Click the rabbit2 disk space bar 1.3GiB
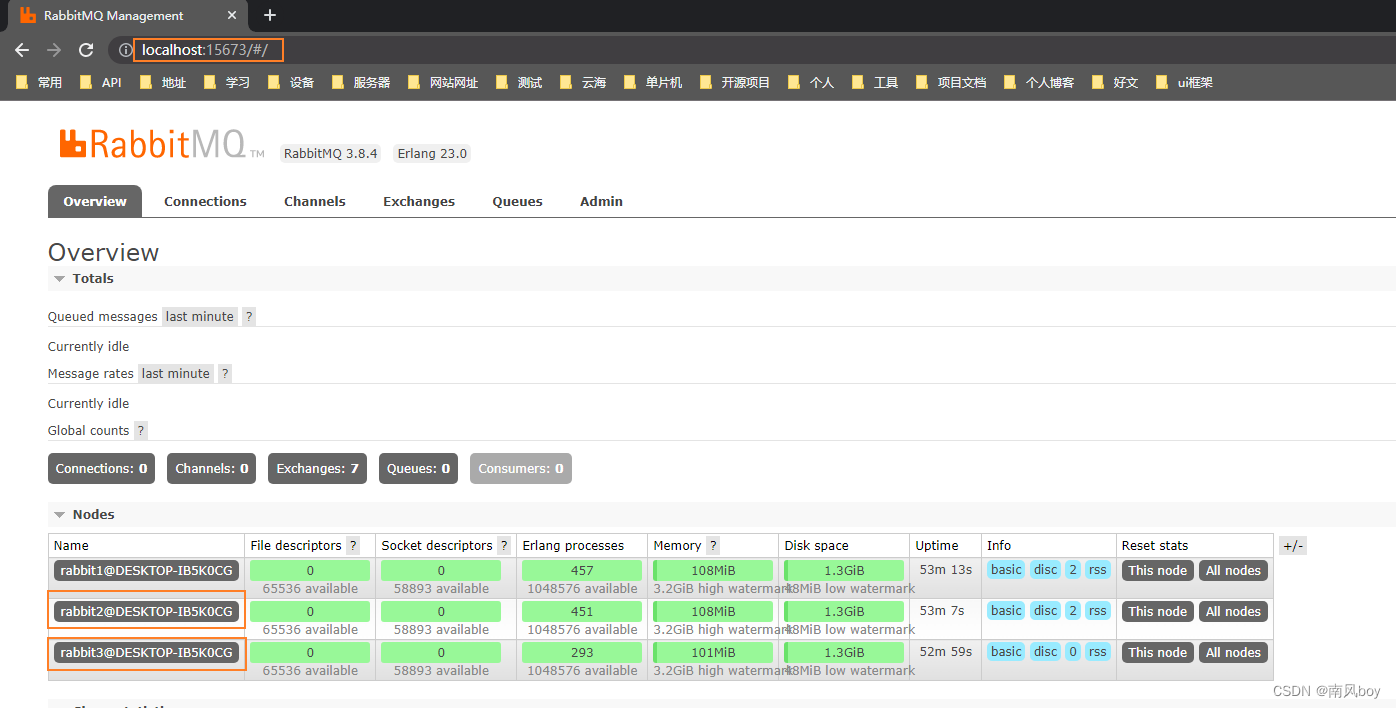Viewport: 1396px width, 708px height. [x=844, y=611]
